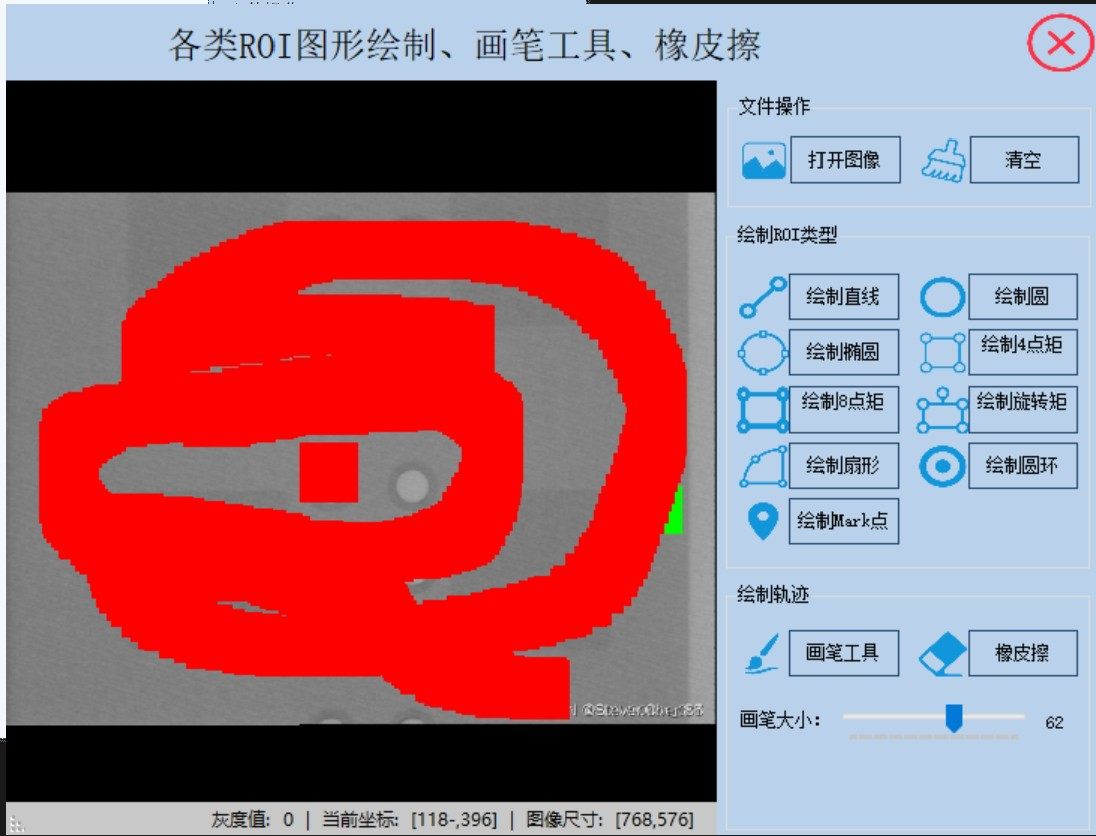Choose 绘制4点矩 button

(1023, 352)
